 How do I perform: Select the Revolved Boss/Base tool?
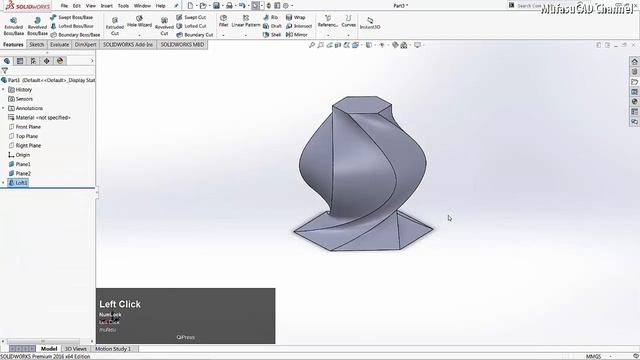(x=37, y=26)
